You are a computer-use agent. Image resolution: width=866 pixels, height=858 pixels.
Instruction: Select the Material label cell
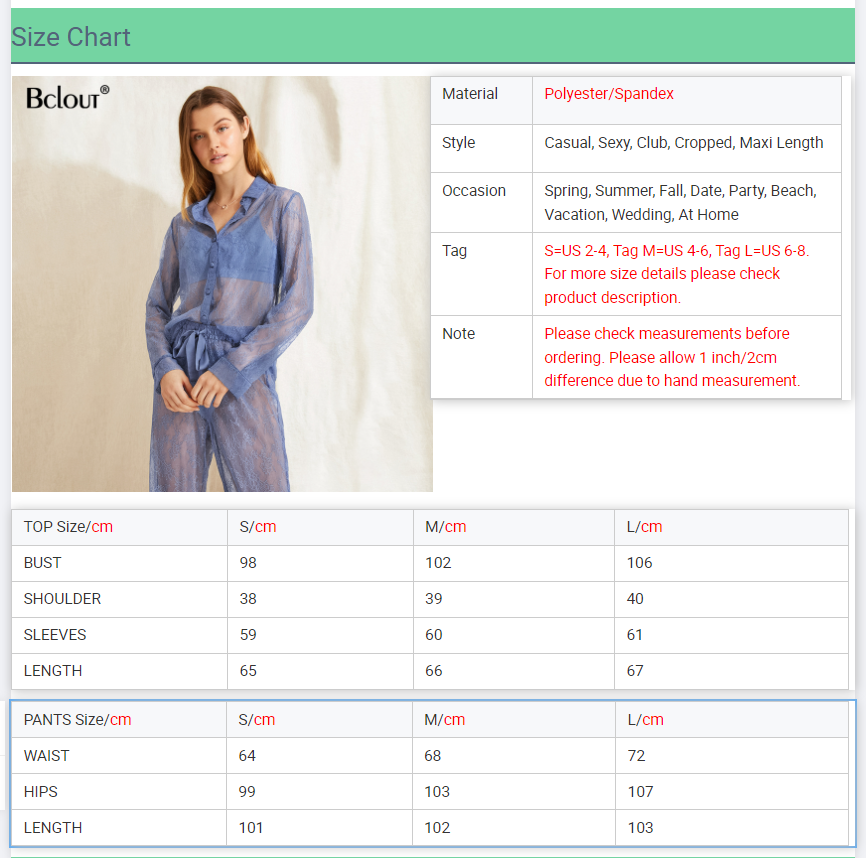point(481,100)
